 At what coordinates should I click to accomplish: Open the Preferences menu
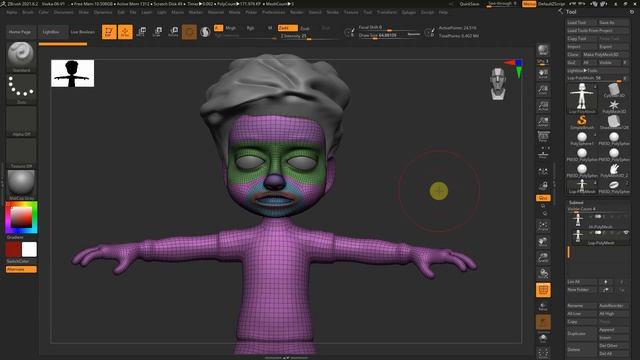point(273,12)
